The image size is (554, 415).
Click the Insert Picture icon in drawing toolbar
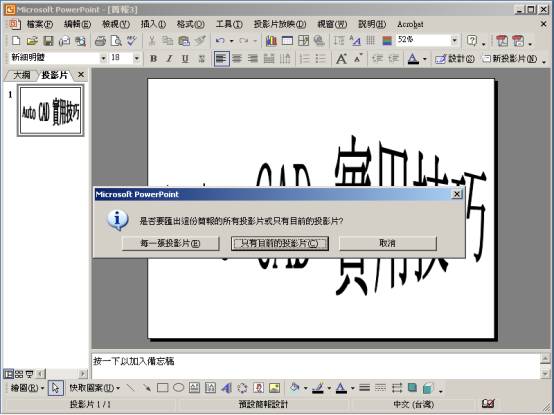[x=275, y=388]
